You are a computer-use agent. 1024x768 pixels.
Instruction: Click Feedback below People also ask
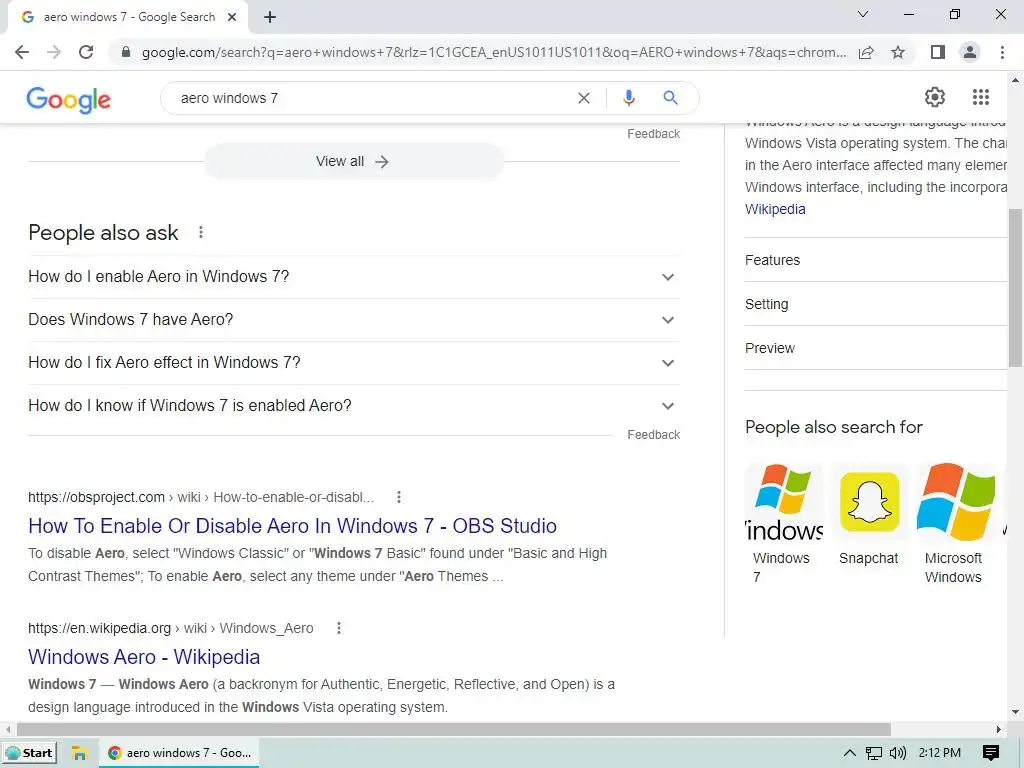pyautogui.click(x=654, y=435)
